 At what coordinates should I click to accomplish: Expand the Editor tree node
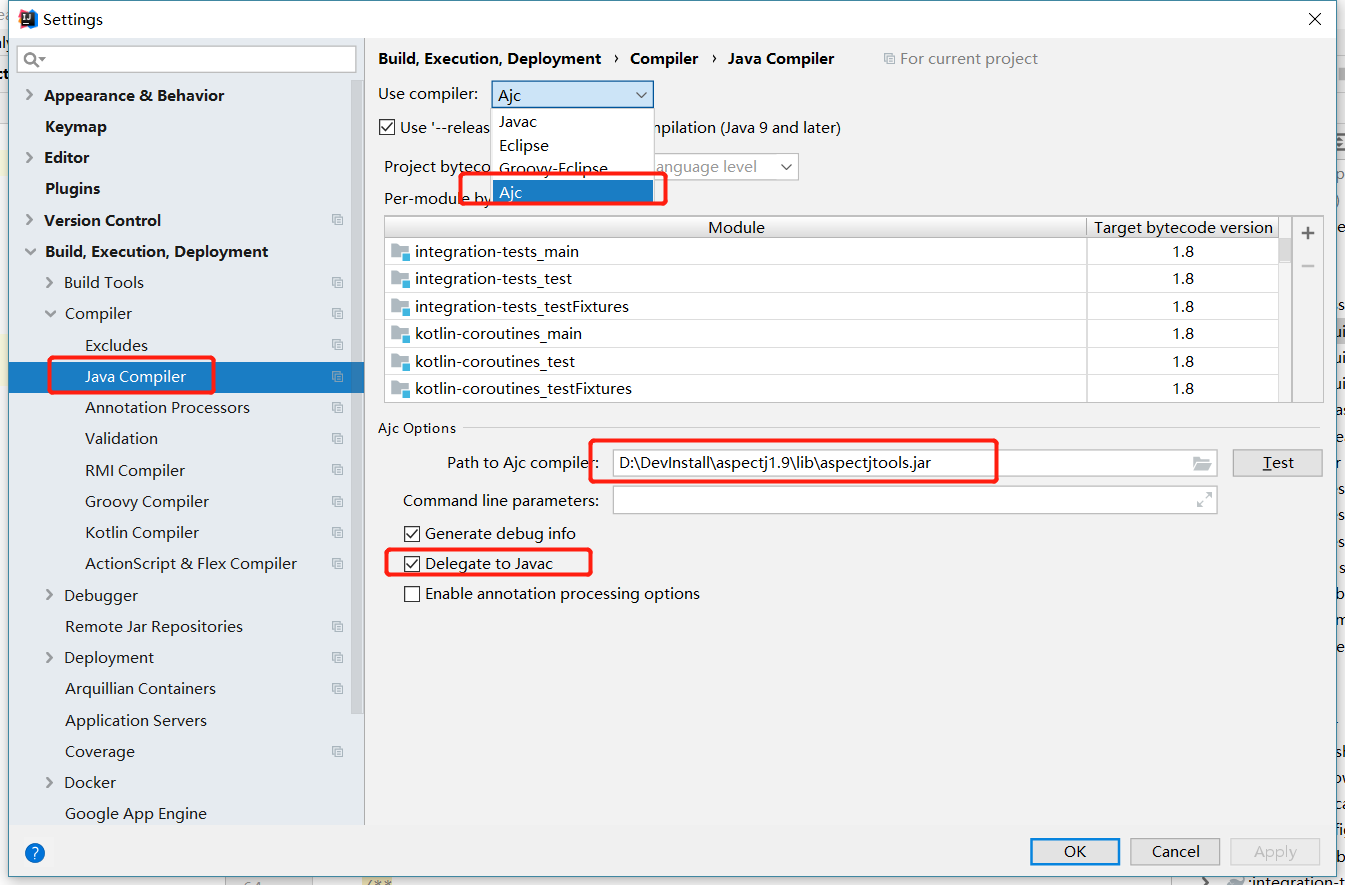(30, 158)
